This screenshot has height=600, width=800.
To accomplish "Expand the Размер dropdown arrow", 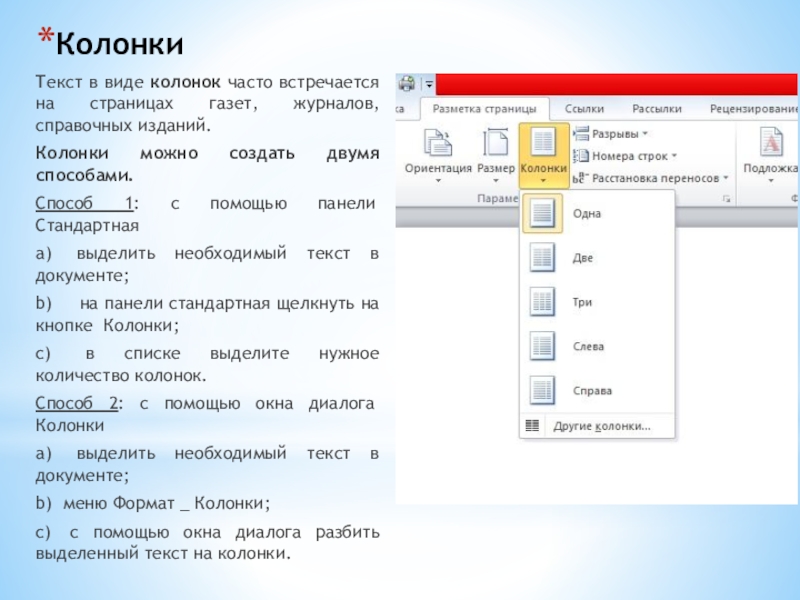I will click(495, 181).
